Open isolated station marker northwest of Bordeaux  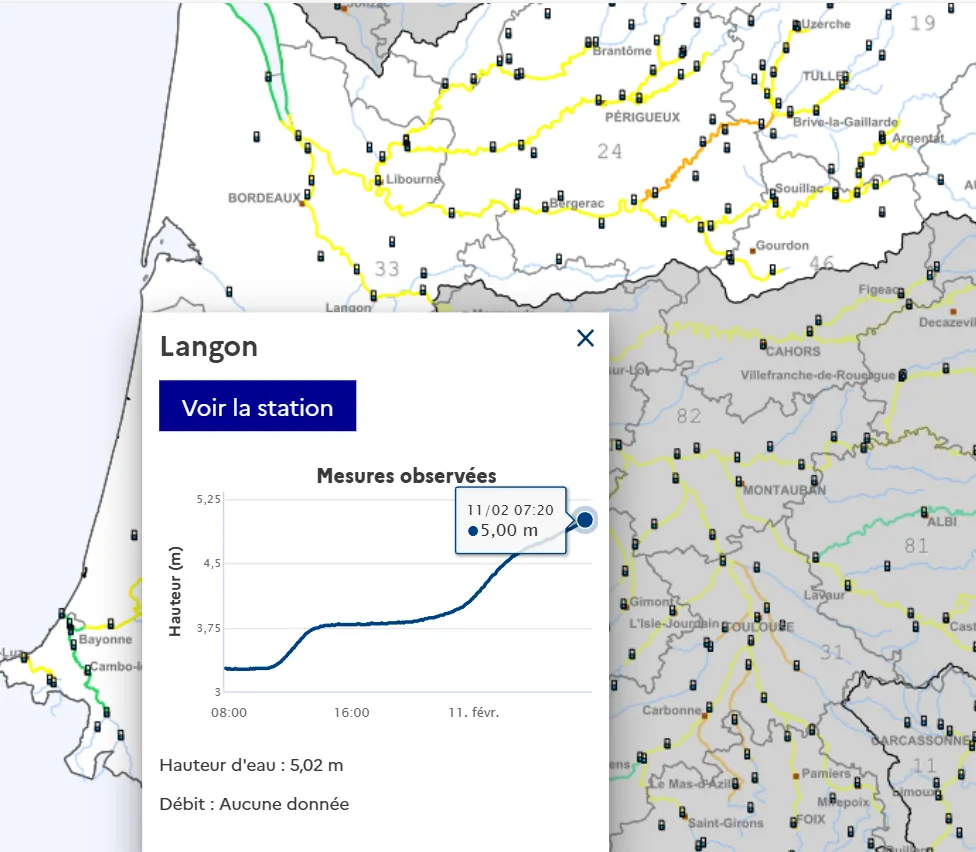tap(255, 136)
